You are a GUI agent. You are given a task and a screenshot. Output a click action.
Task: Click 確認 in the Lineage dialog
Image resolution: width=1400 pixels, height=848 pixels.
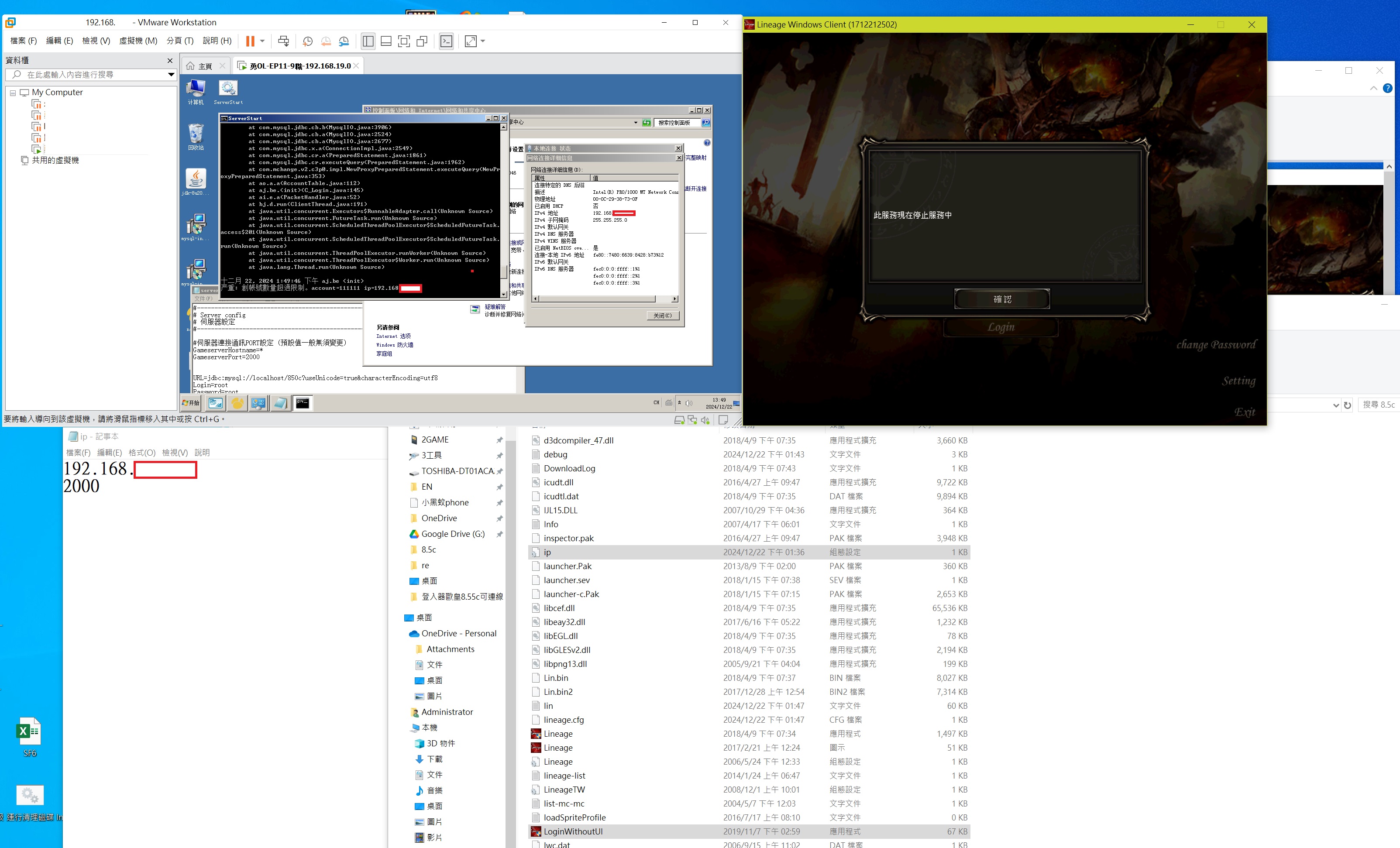click(1002, 299)
